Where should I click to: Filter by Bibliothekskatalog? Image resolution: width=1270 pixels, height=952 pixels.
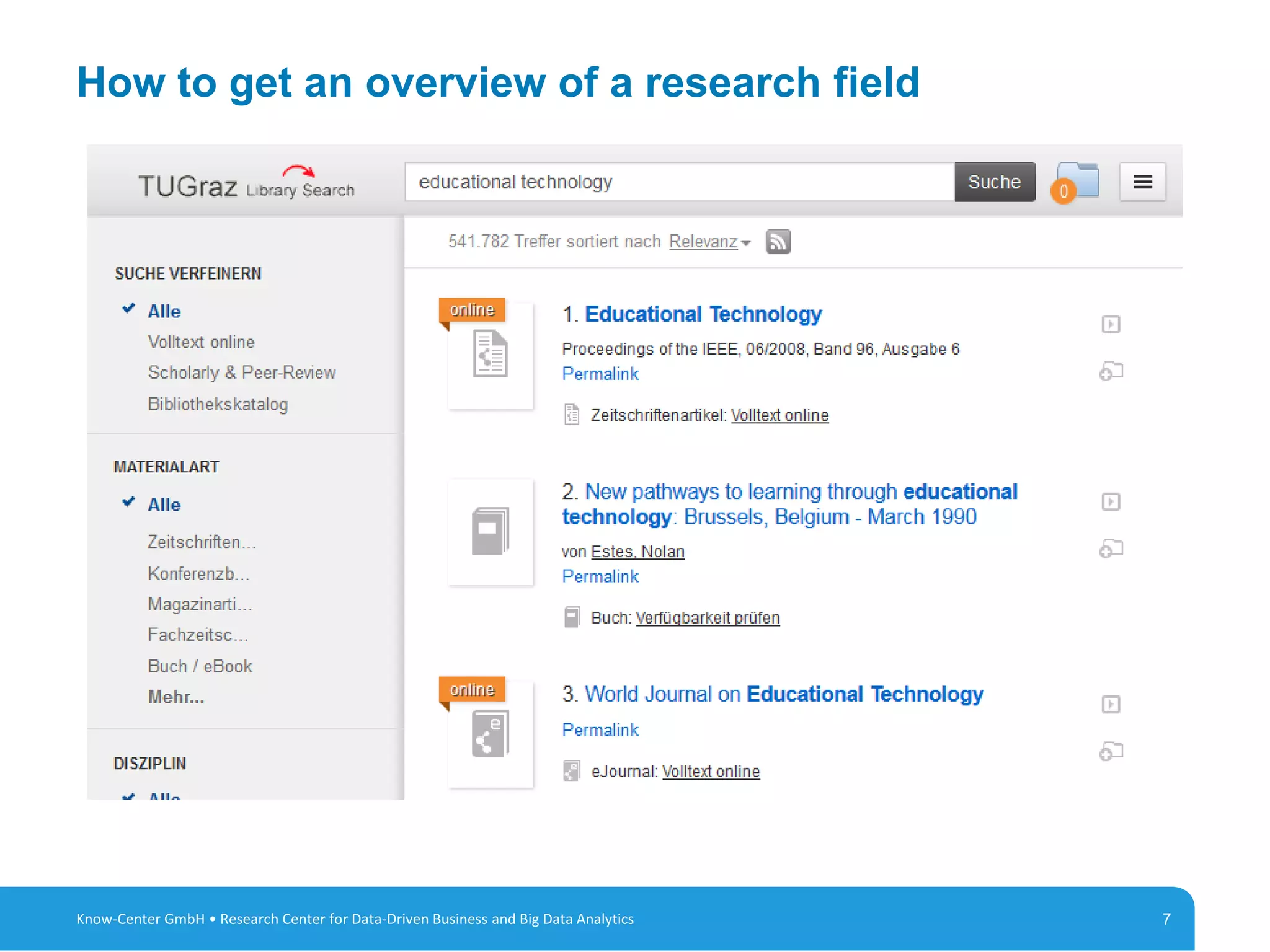click(x=218, y=404)
